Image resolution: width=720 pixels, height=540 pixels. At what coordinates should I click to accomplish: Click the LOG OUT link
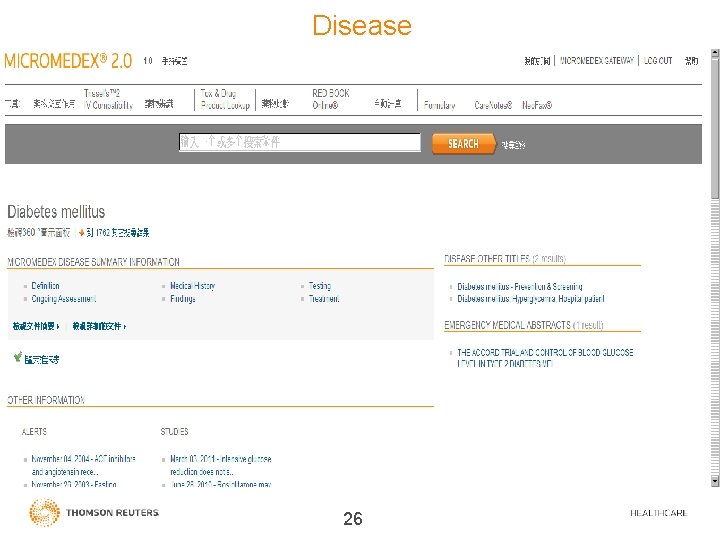[x=658, y=61]
